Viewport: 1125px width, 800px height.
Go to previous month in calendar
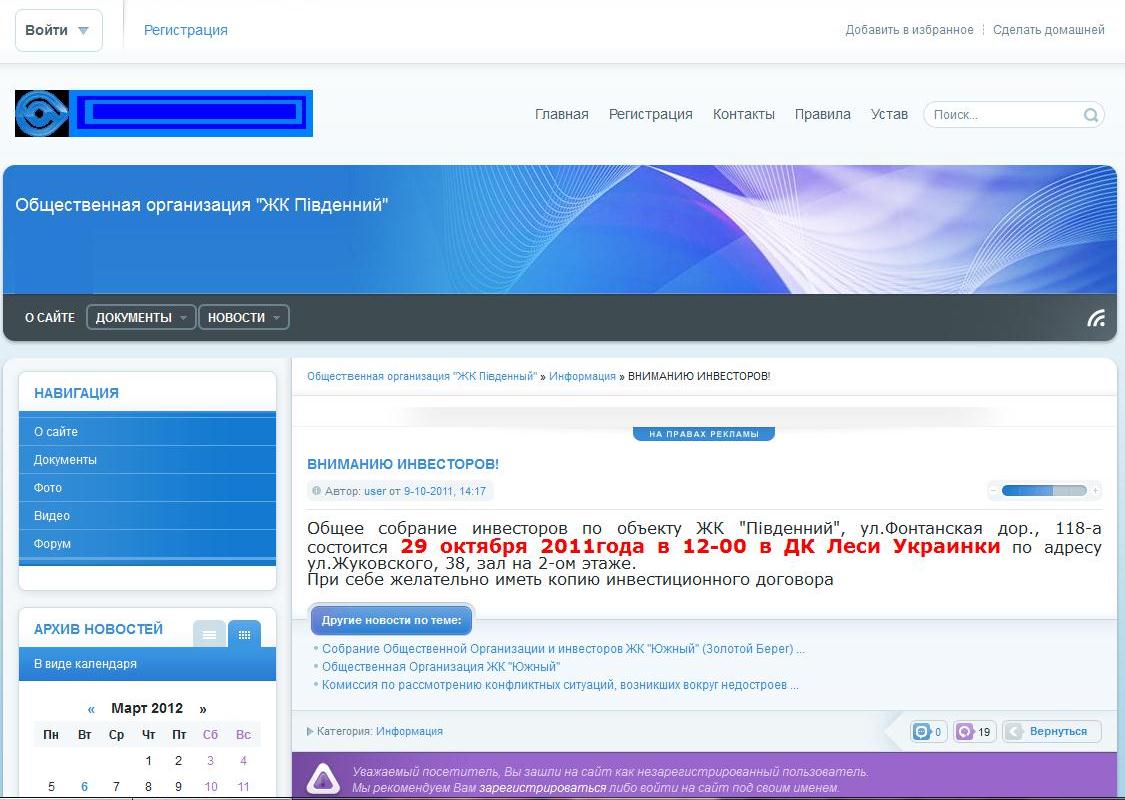tap(91, 709)
